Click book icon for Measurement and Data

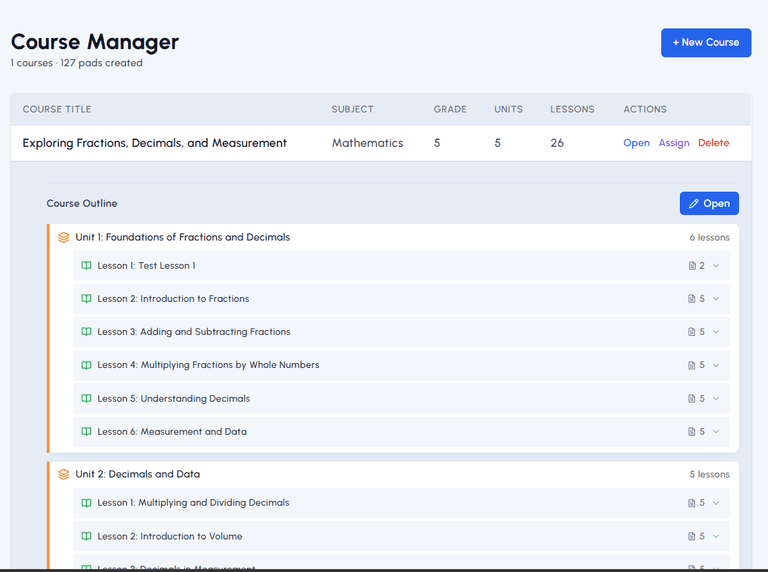[86, 431]
